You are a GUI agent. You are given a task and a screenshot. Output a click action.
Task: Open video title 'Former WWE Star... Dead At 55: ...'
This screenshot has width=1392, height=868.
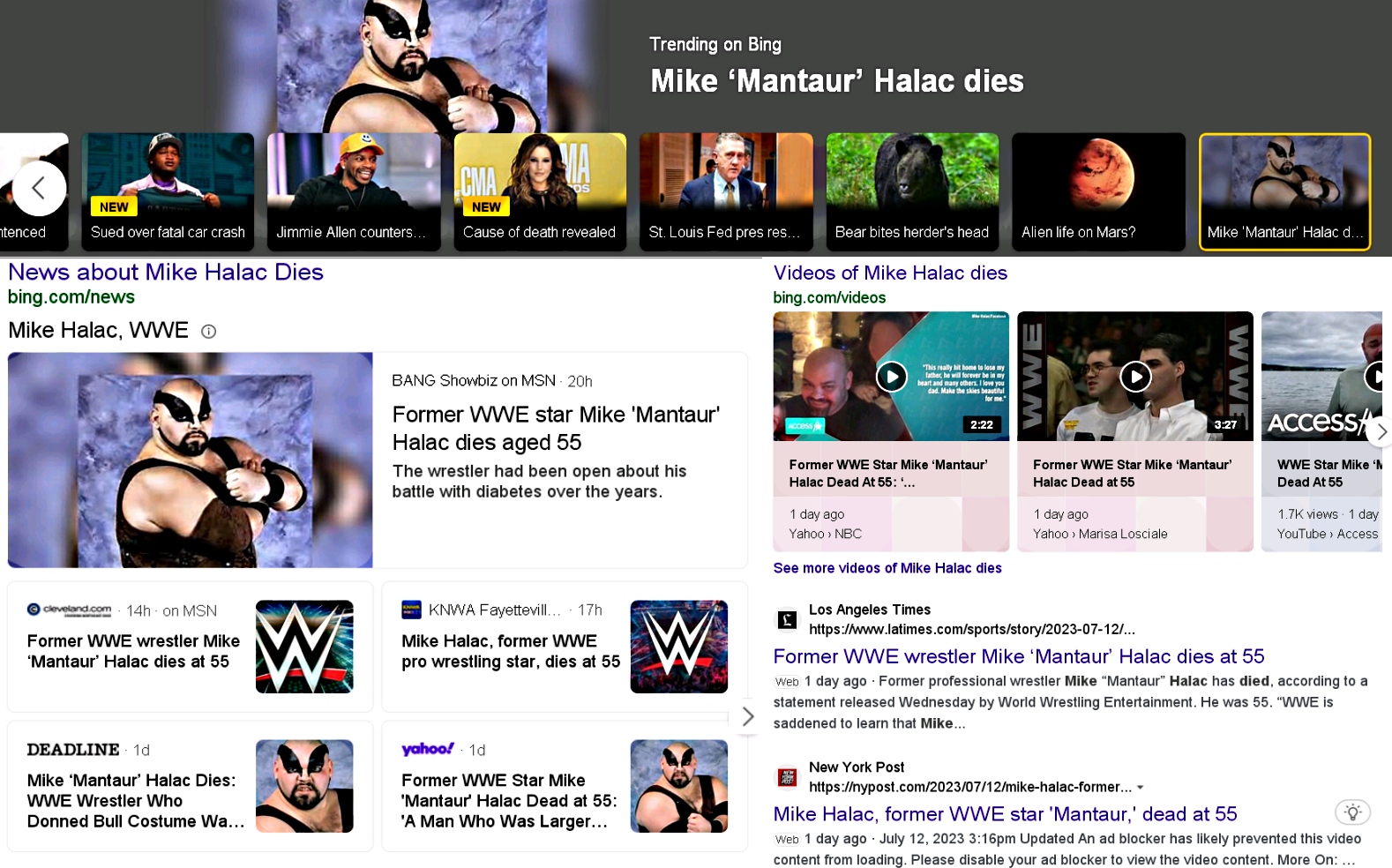888,473
